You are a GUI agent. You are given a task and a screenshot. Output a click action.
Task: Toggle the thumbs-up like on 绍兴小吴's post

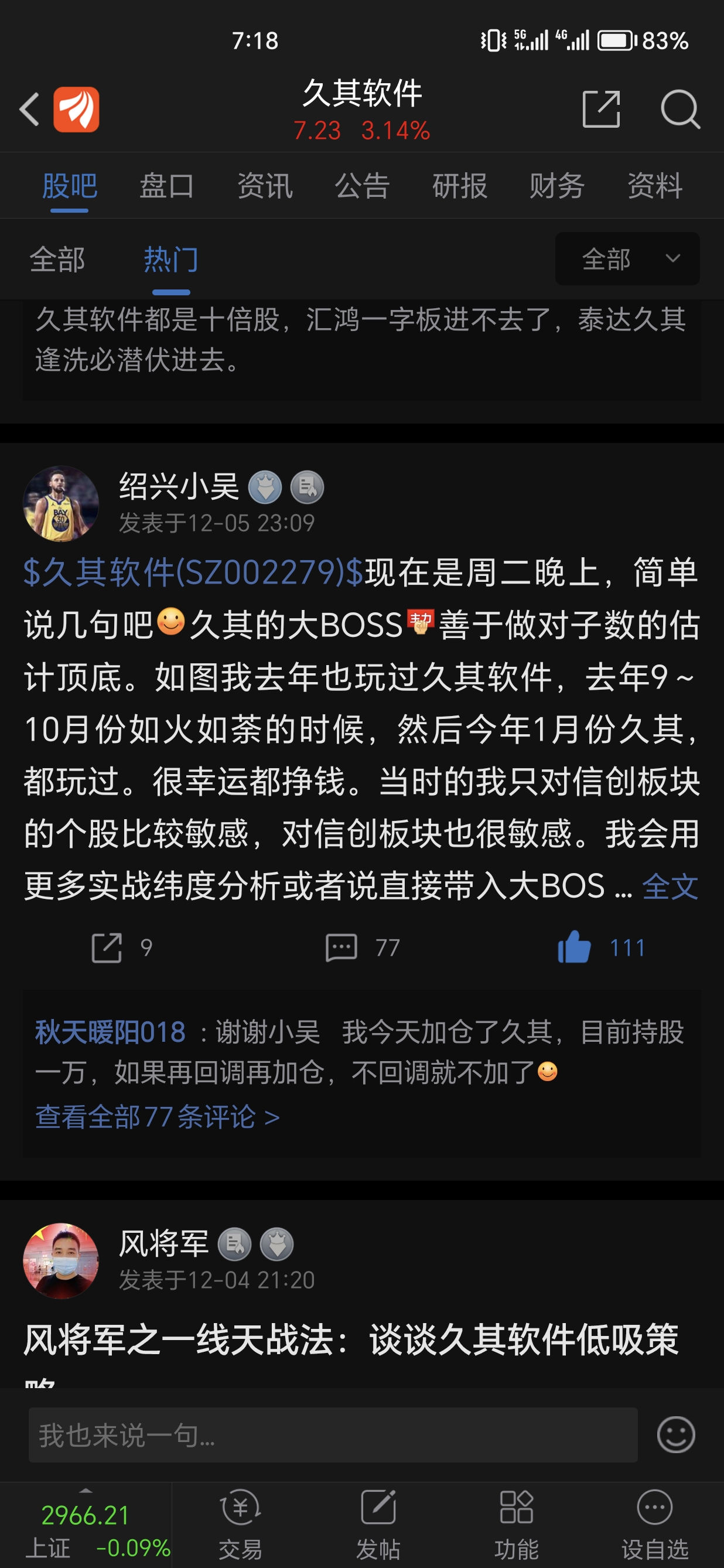click(574, 947)
